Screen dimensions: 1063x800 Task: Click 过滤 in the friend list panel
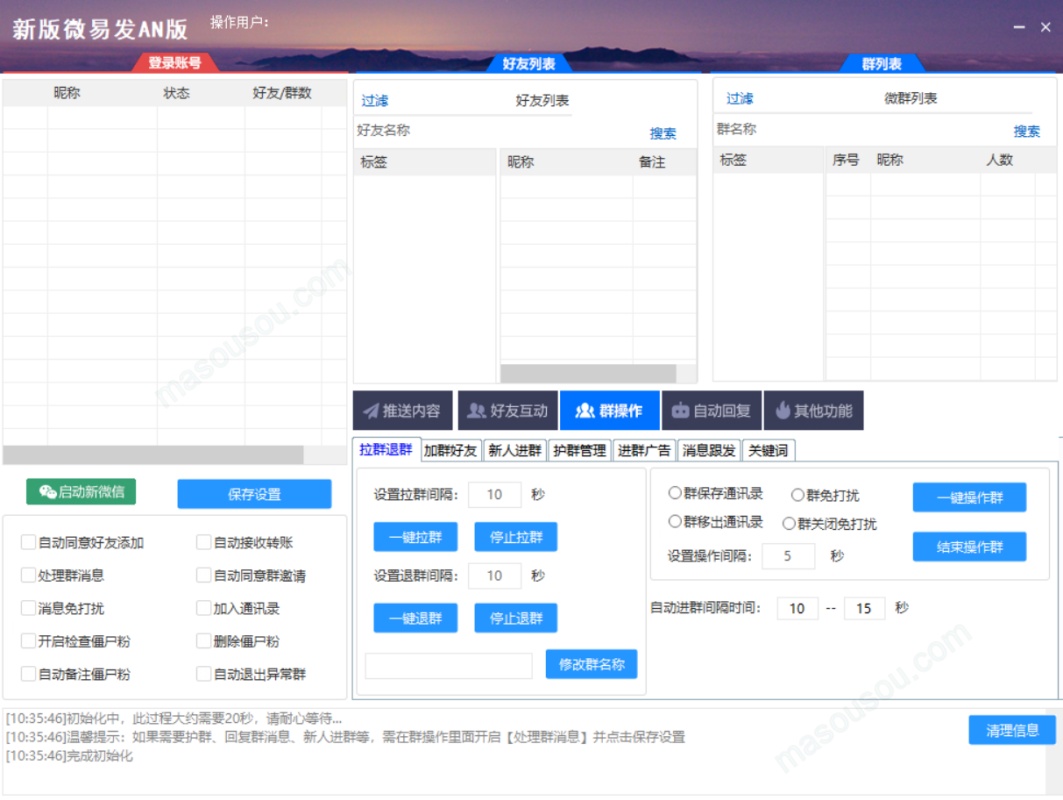pos(375,101)
